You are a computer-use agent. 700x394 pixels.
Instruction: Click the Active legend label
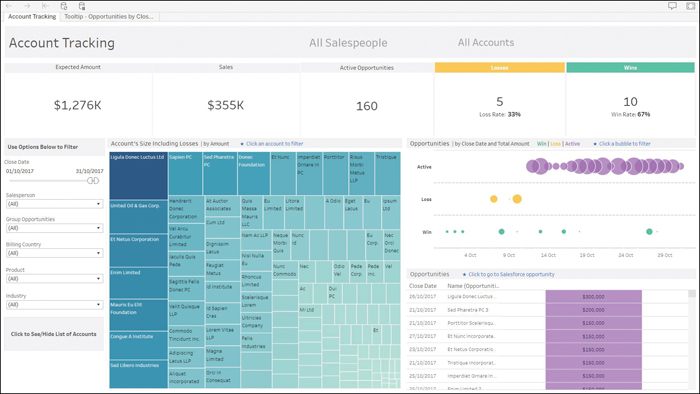572,144
